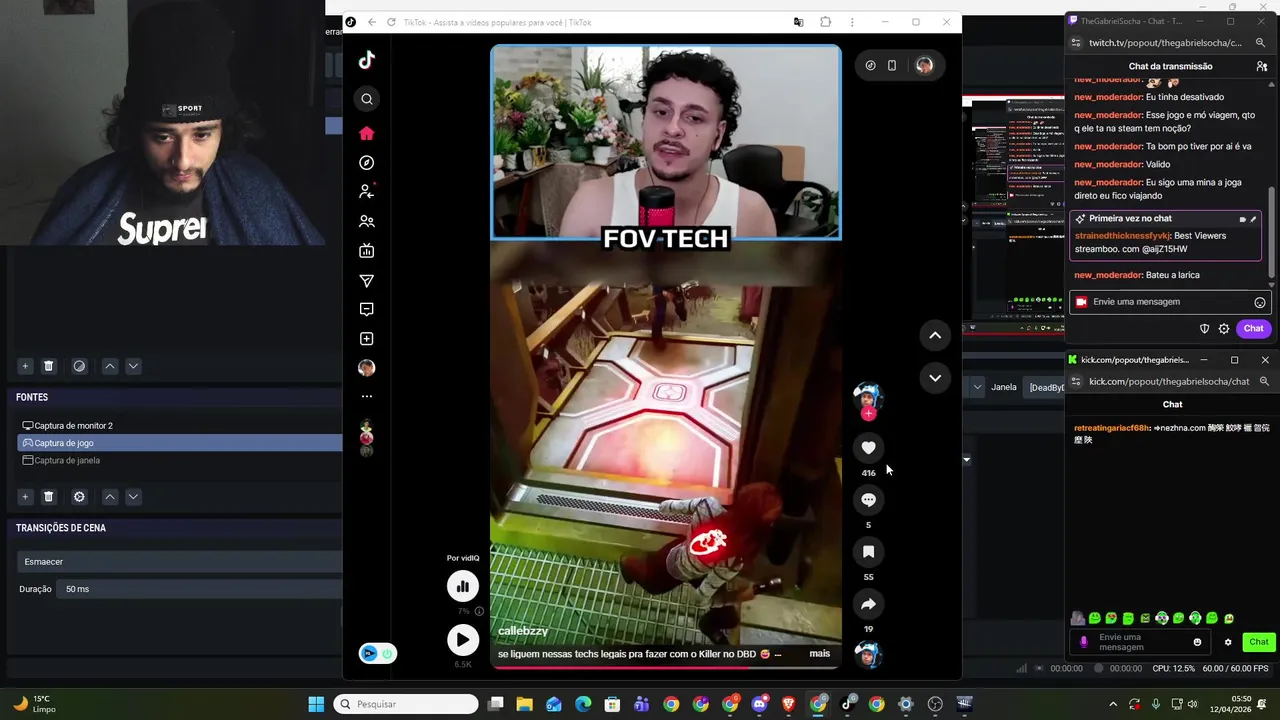Send Twitch message with Chat button
This screenshot has width=1280, height=720.
pos(1253,328)
